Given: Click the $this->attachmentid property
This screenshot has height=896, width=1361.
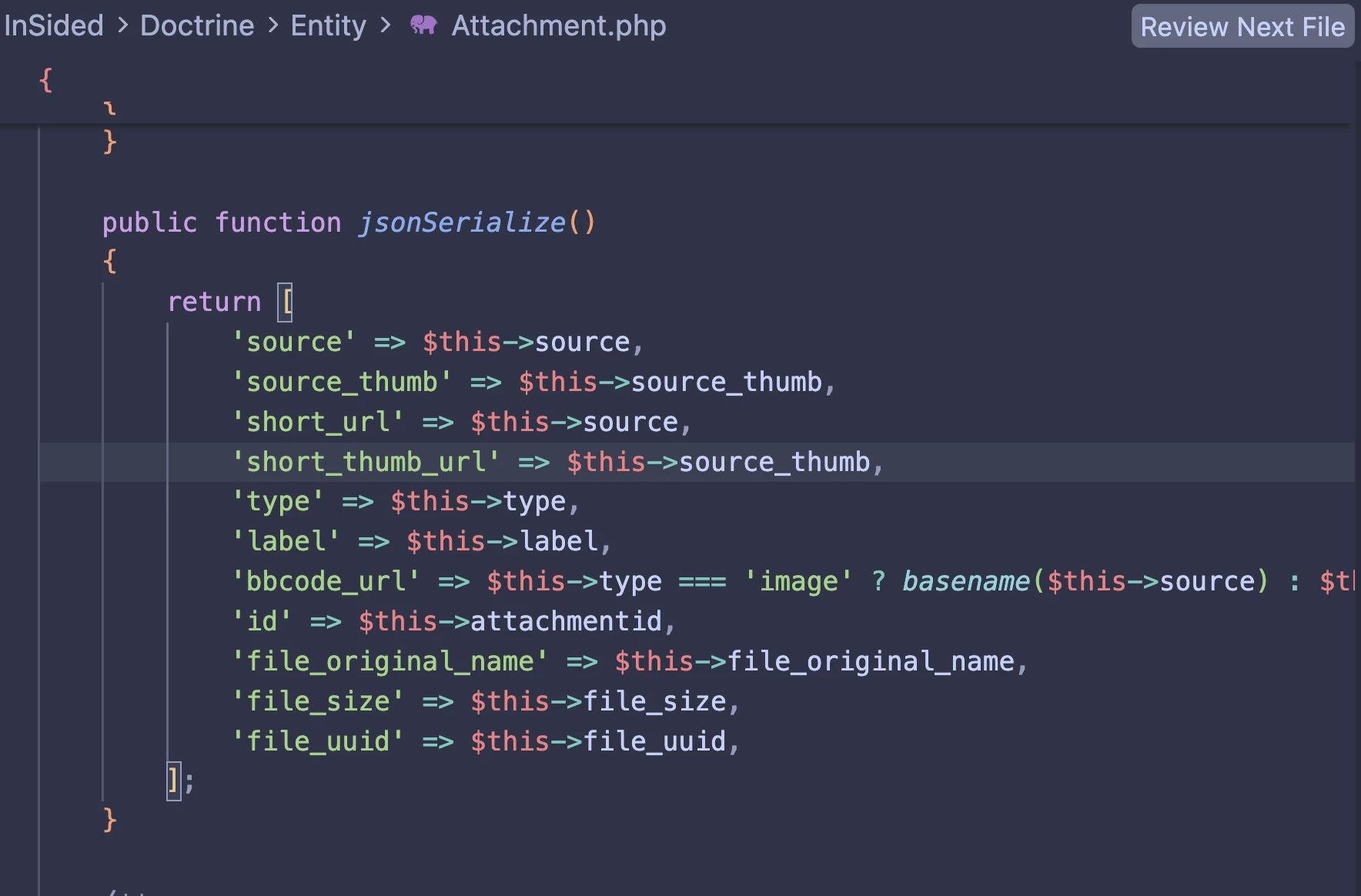Looking at the screenshot, I should 510,621.
